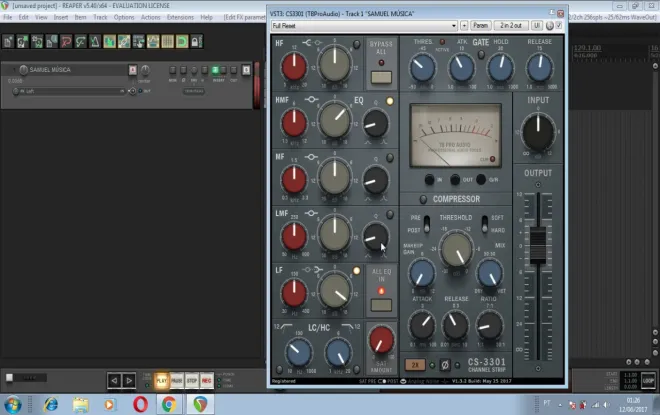Open the Actions menu
Image resolution: width=660 pixels, height=415 pixels.
point(150,17)
